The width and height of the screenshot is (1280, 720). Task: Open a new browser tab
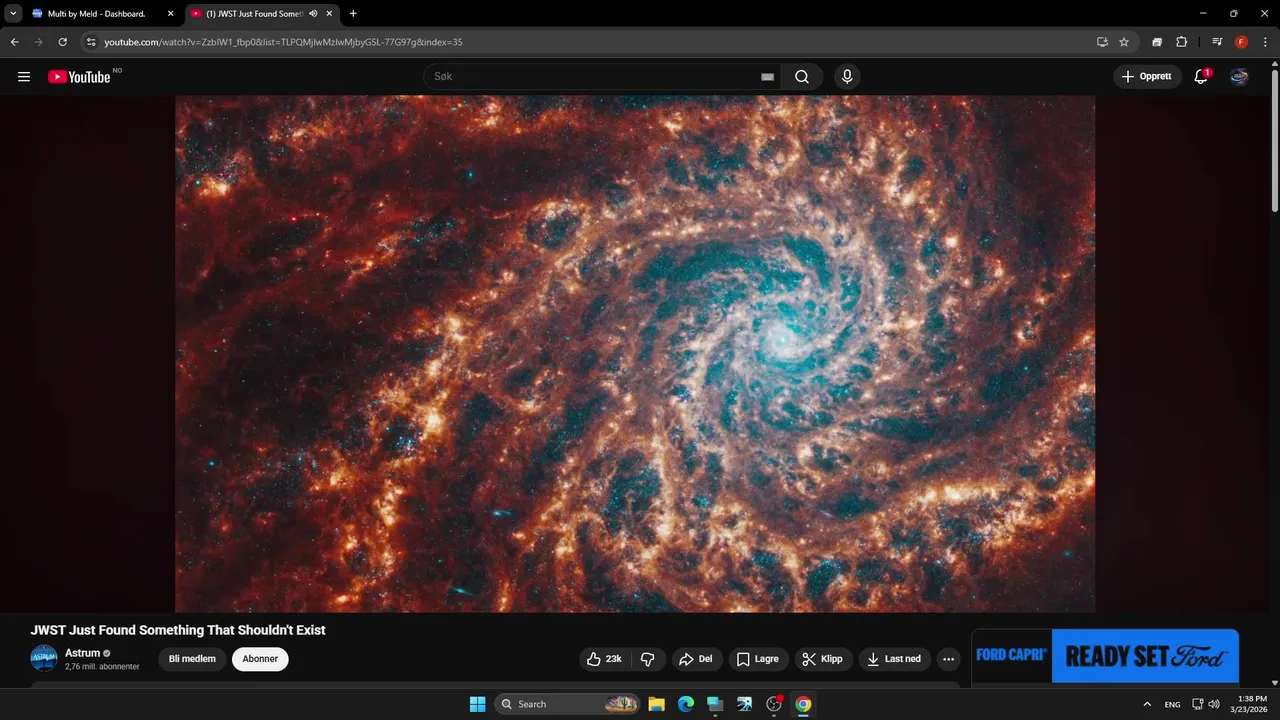click(353, 14)
